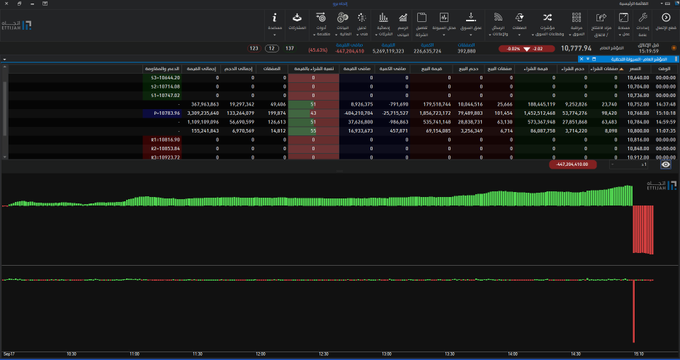Select buy percentage cell showing 55
680x360 pixels.
pyautogui.click(x=313, y=131)
